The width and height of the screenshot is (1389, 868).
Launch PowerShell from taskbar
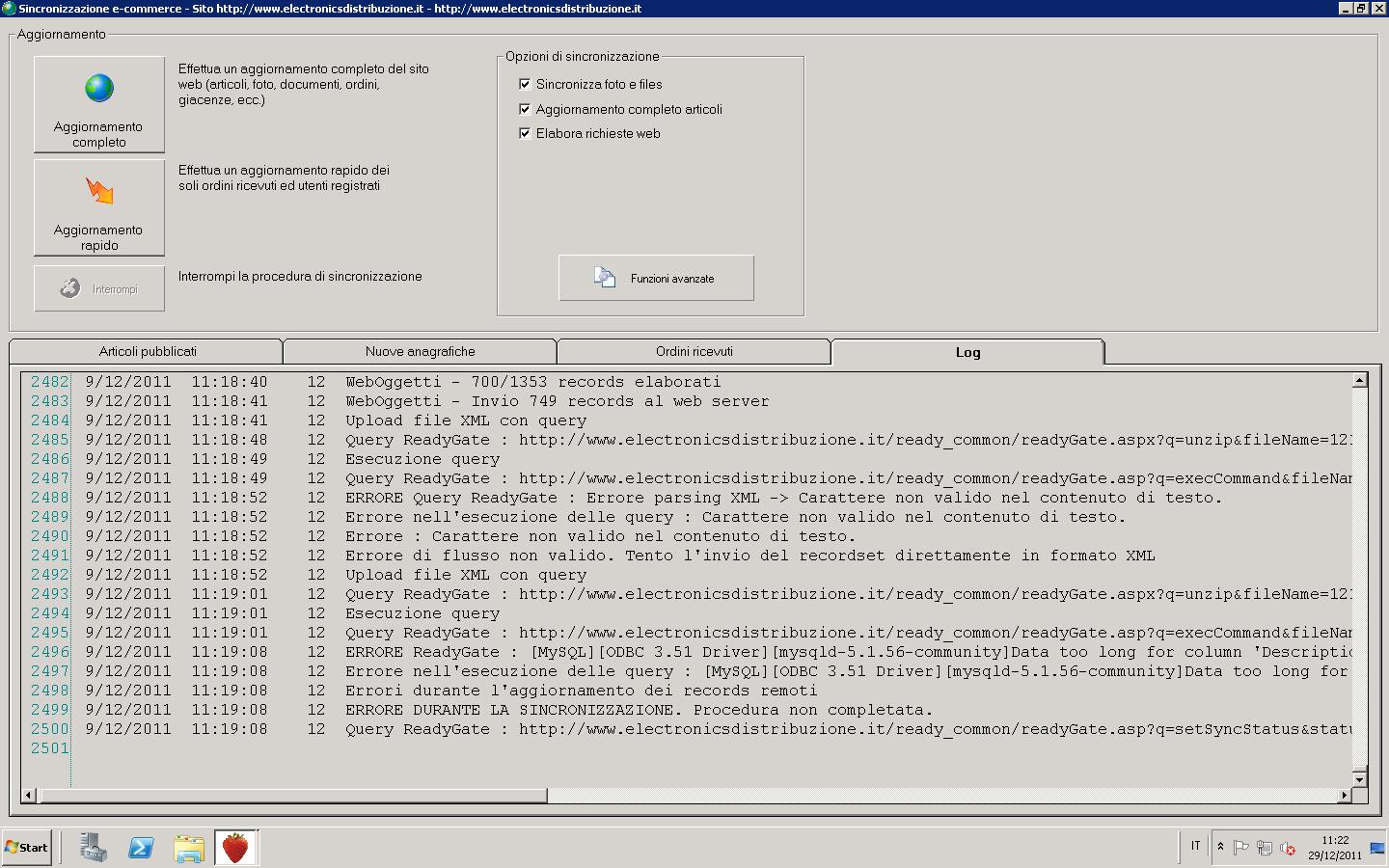[141, 848]
